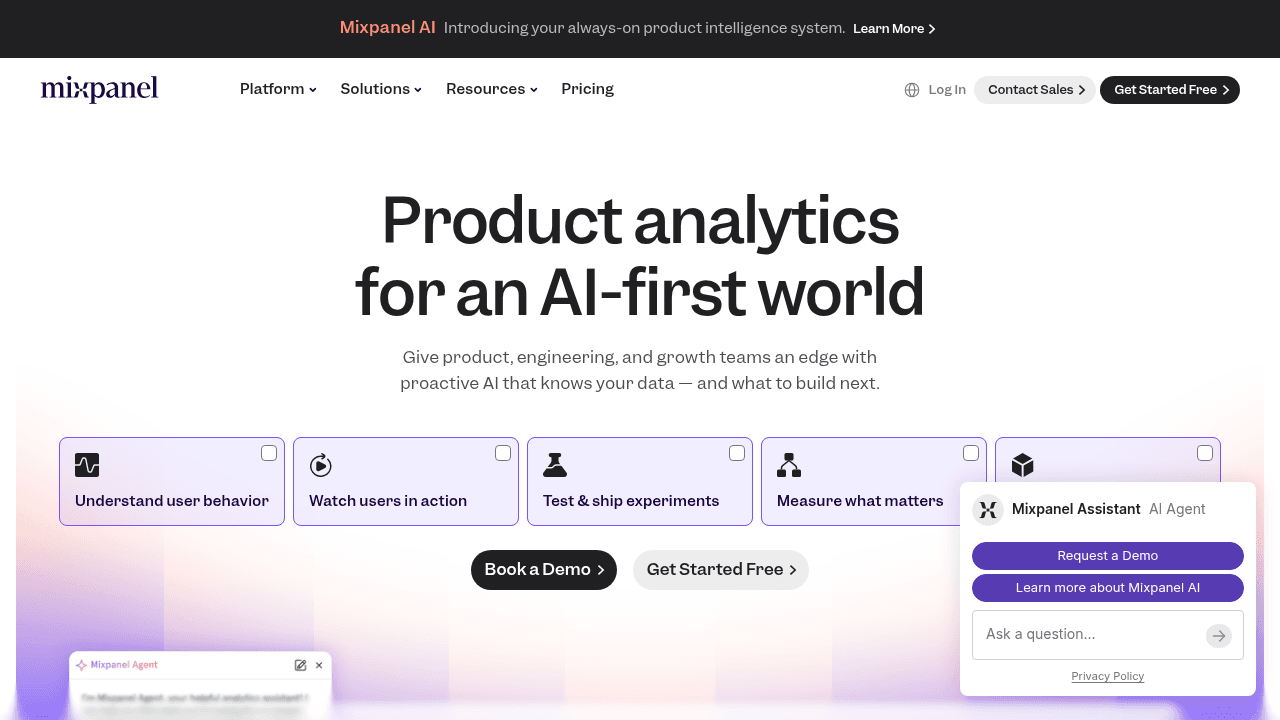This screenshot has height=720, width=1280.
Task: Click the new chat edit icon in Mixpanel Agent
Action: coord(300,665)
